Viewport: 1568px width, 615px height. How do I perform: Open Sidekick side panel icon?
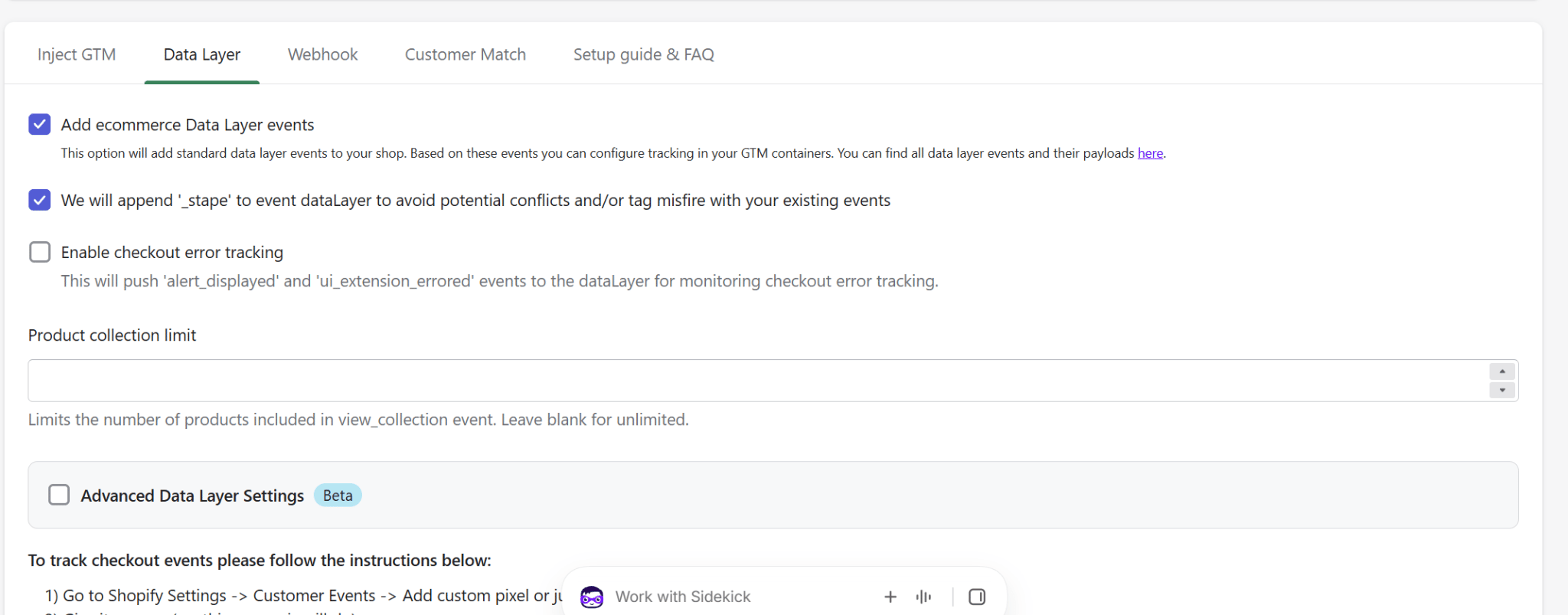977,597
